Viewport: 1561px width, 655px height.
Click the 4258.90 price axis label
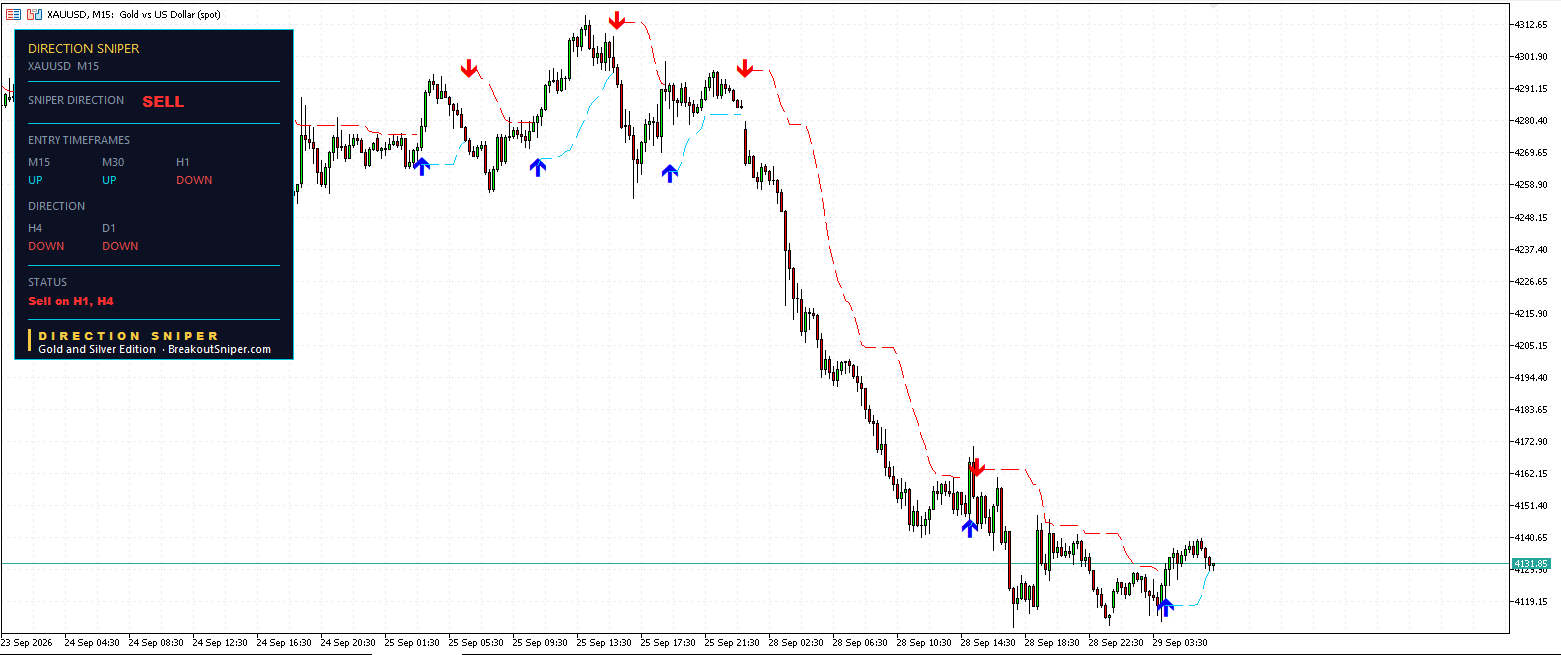click(x=1532, y=185)
